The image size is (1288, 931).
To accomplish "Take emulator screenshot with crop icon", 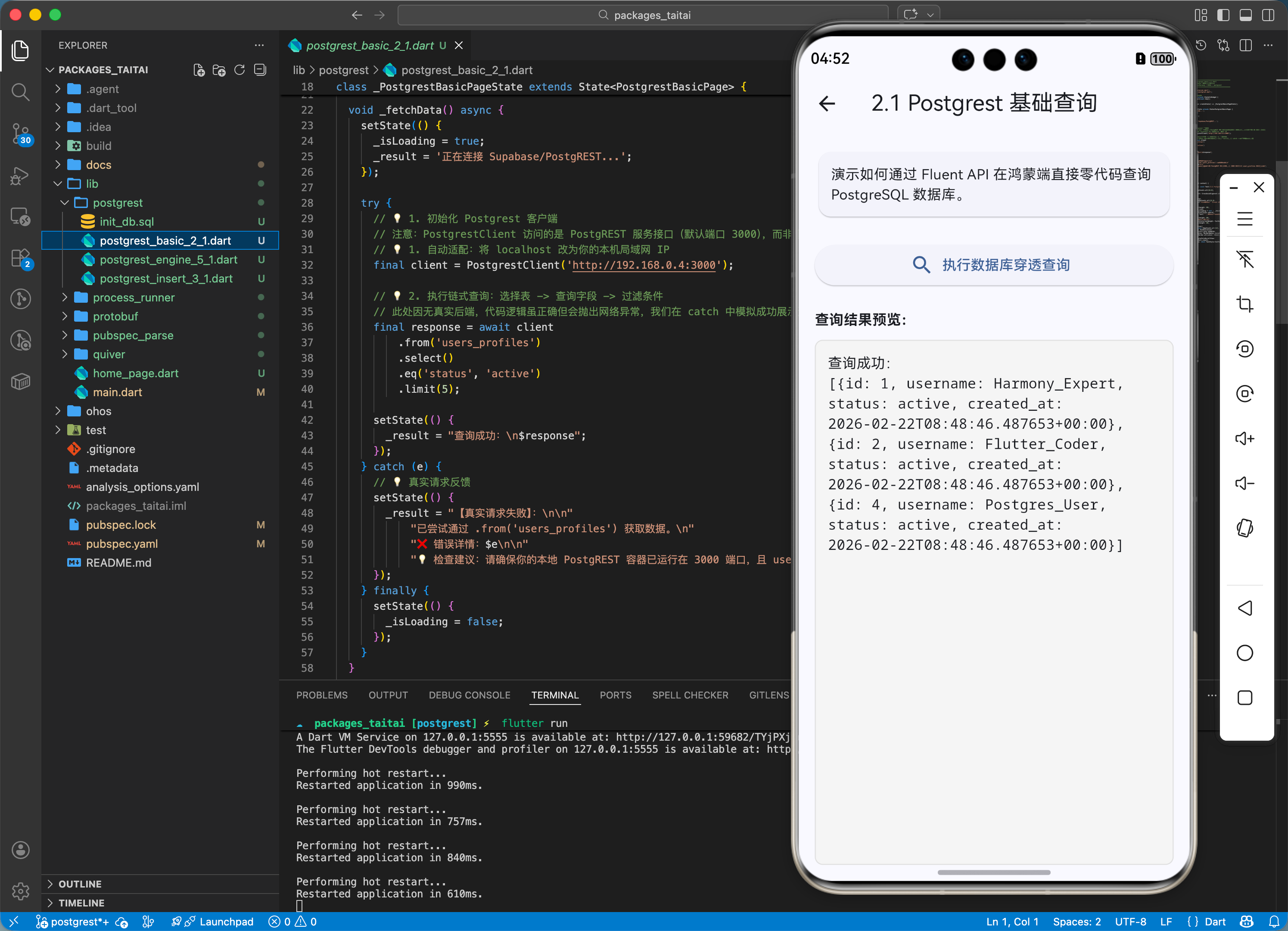I will click(x=1244, y=304).
